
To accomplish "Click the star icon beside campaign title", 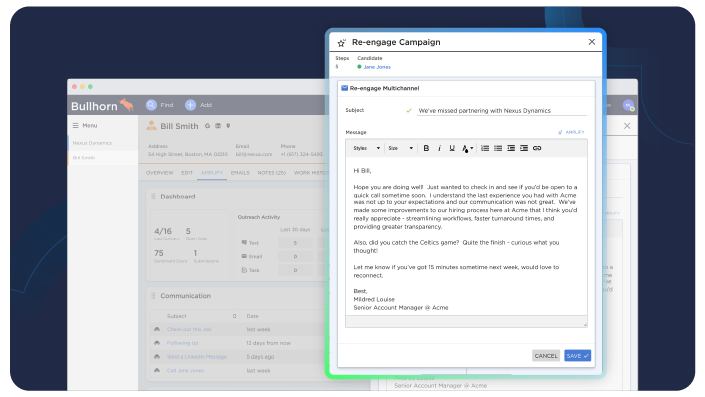I will (x=342, y=43).
